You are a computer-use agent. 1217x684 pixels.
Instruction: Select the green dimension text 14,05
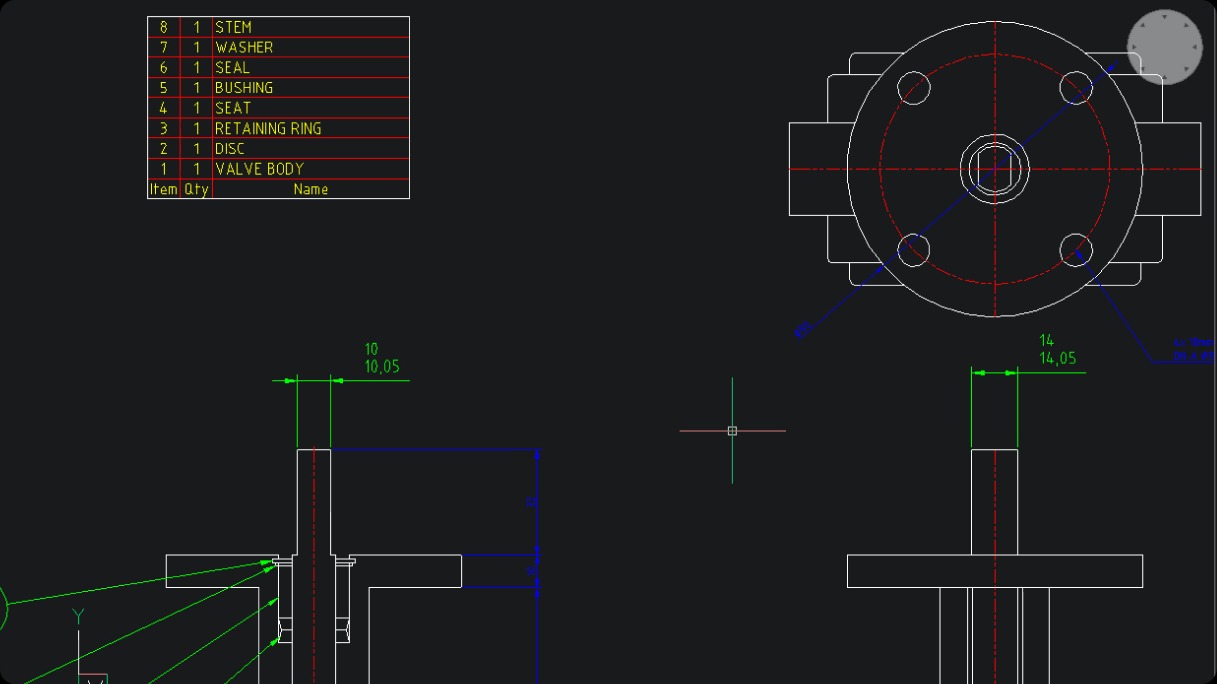pos(1058,358)
